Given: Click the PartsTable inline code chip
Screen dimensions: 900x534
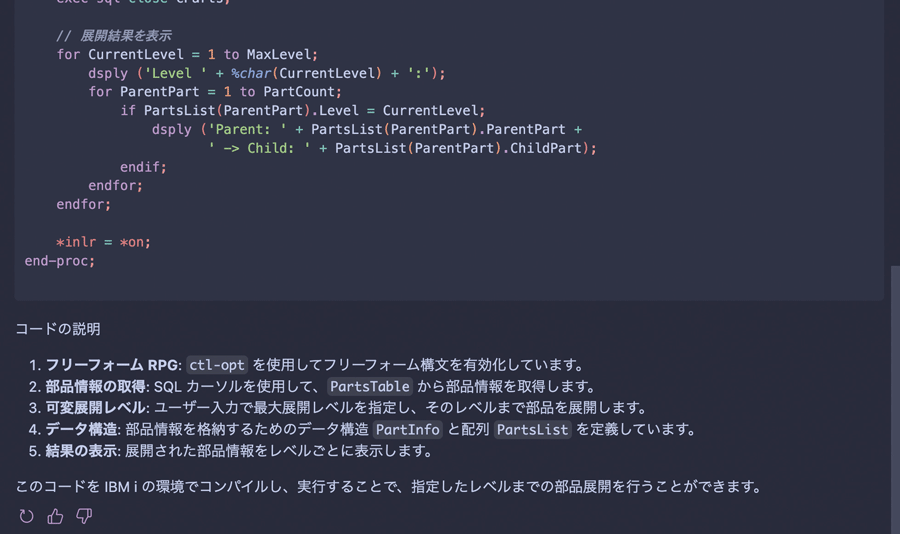Looking at the screenshot, I should 370,386.
